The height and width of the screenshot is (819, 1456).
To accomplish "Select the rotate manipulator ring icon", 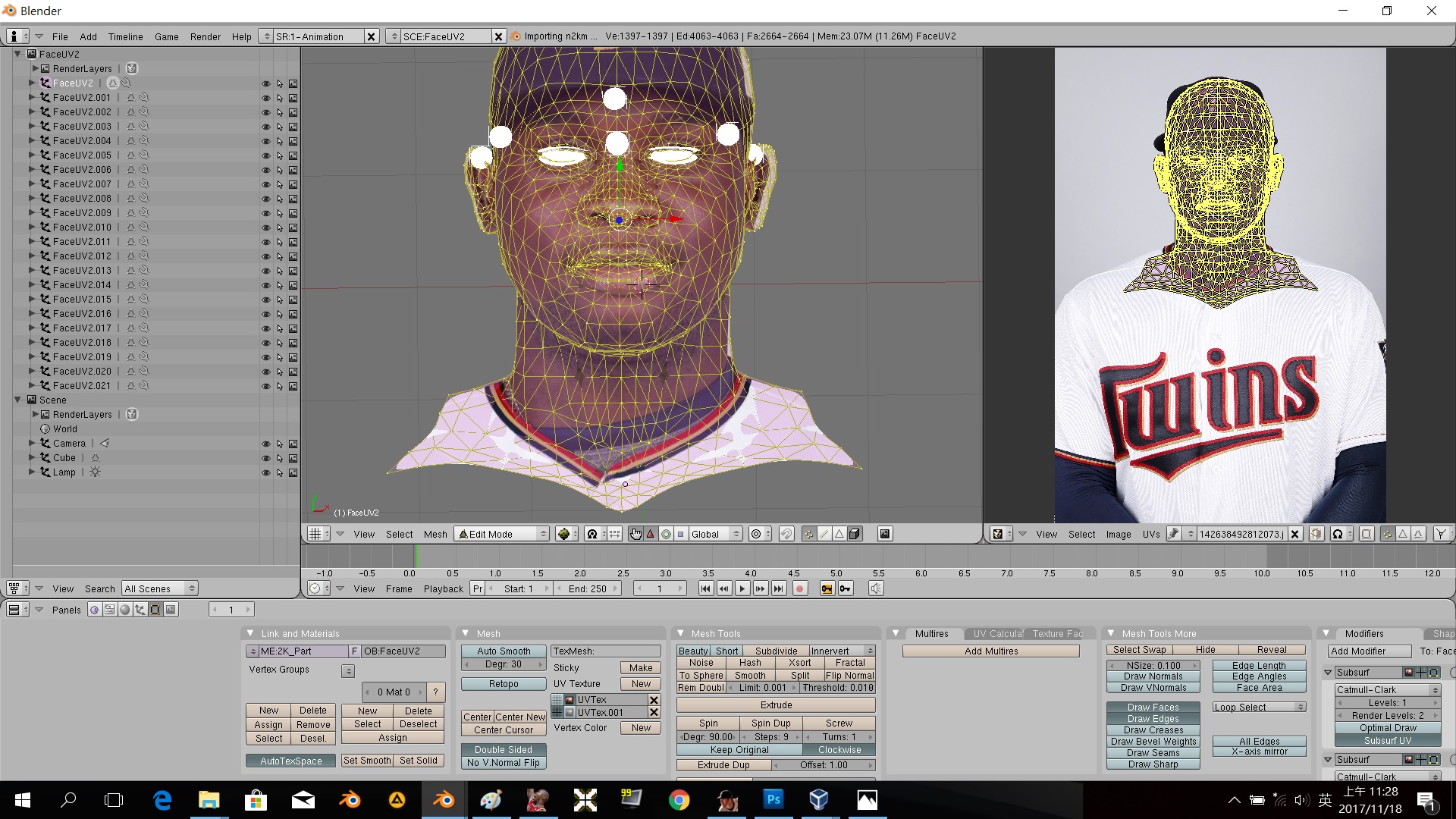I will [666, 534].
